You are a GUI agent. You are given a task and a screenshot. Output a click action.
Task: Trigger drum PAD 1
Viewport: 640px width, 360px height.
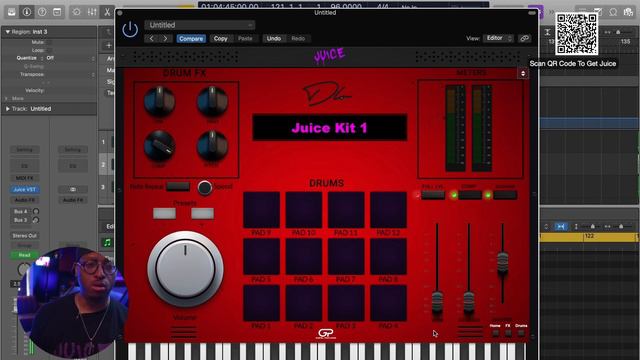coord(261,303)
